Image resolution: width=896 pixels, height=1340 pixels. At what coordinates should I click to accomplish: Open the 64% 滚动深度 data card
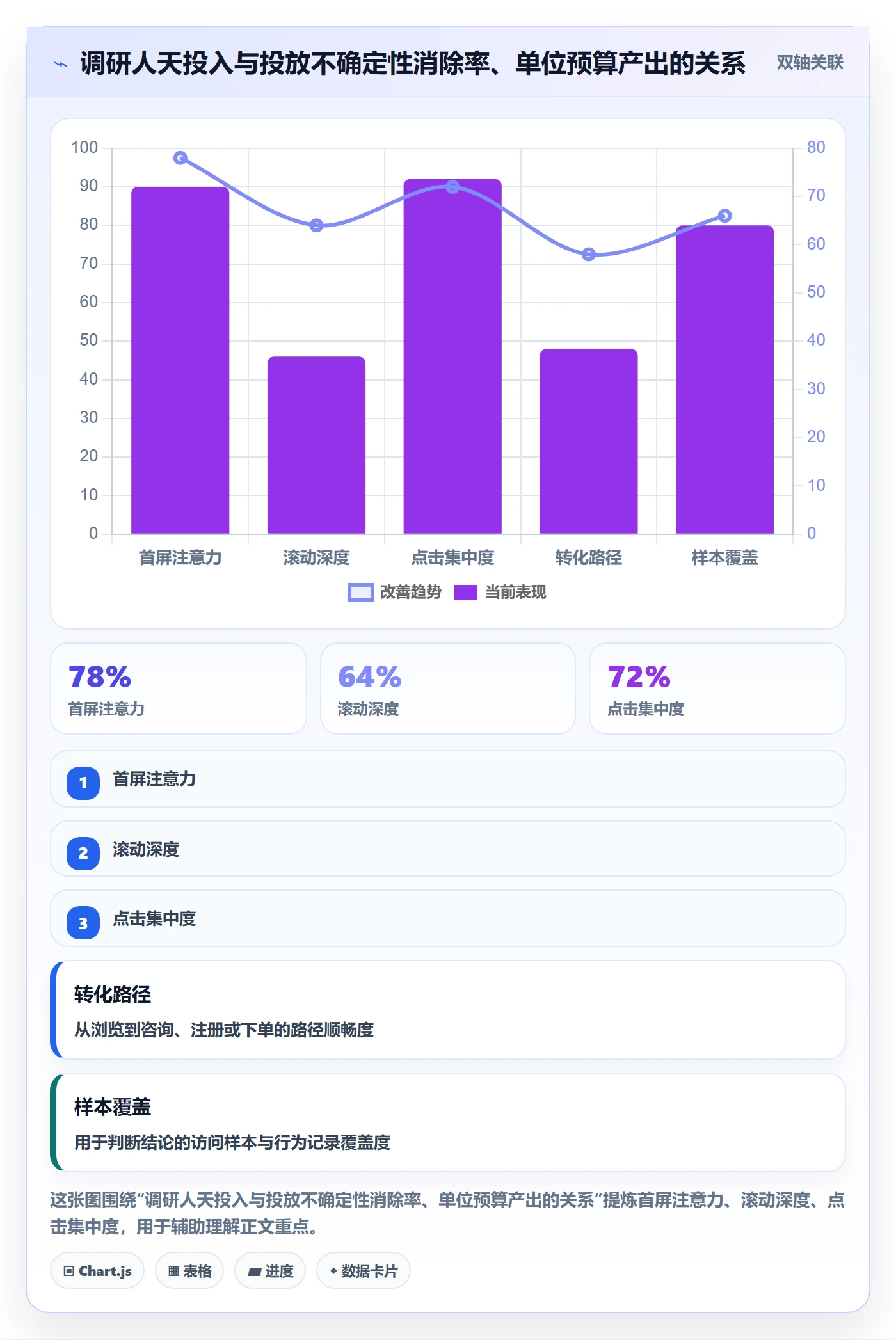click(x=448, y=689)
